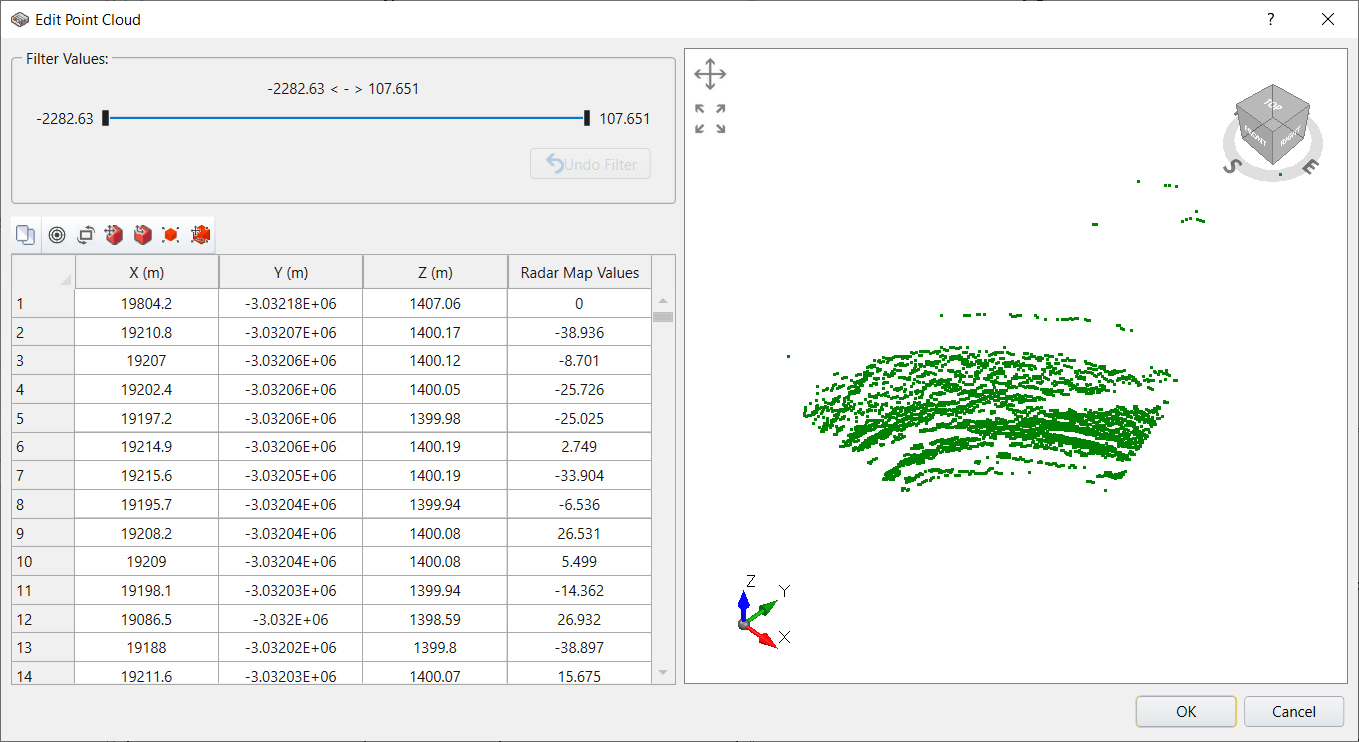Click the S compass letter on view cube
The width and height of the screenshot is (1359, 742).
[x=1232, y=166]
